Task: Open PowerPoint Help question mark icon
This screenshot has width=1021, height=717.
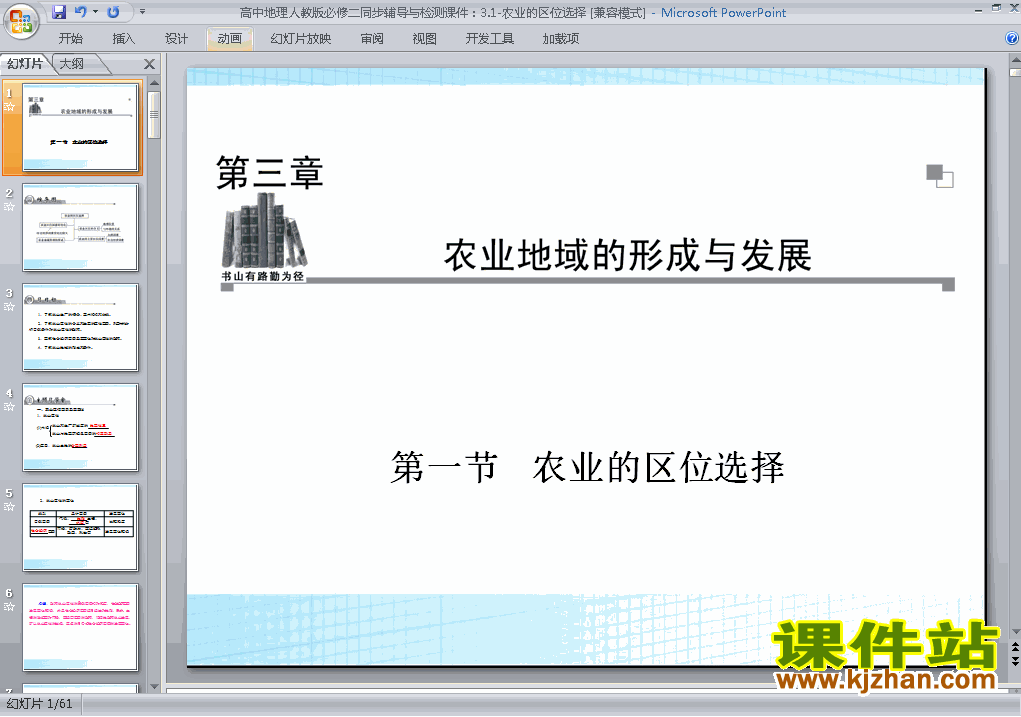Action: click(x=1013, y=38)
